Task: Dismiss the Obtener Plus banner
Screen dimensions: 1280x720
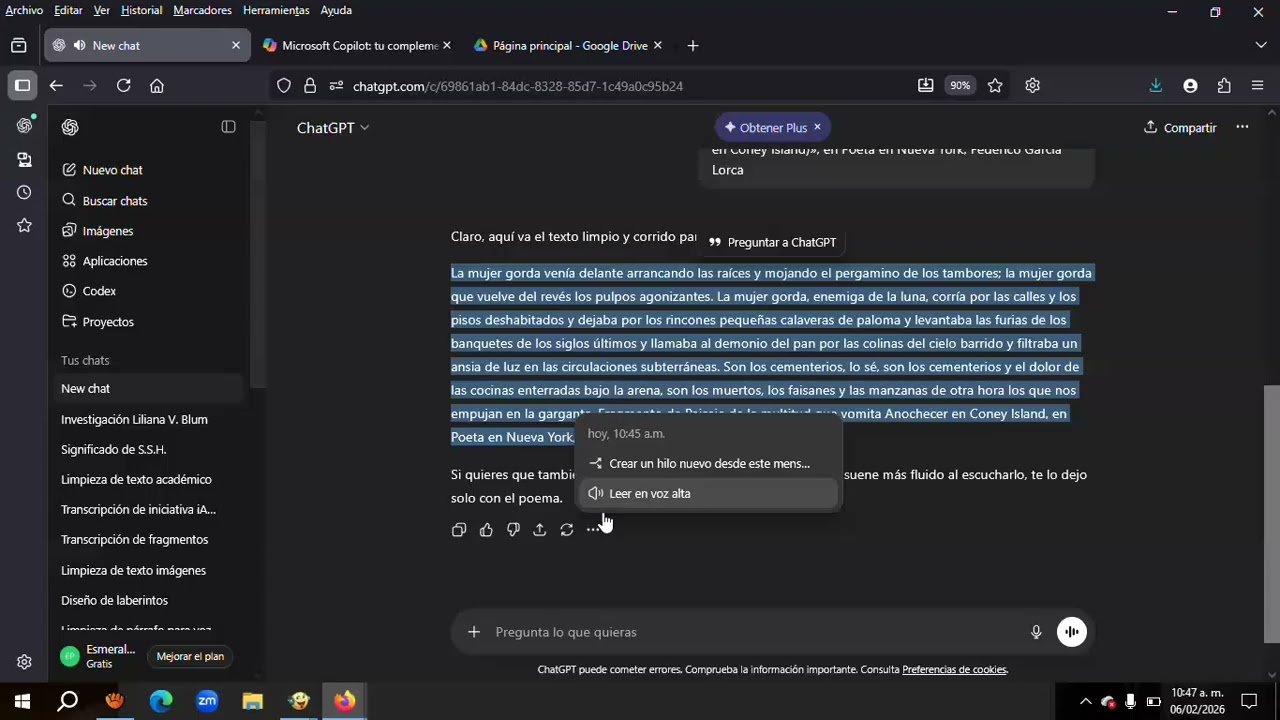Action: pyautogui.click(x=817, y=127)
